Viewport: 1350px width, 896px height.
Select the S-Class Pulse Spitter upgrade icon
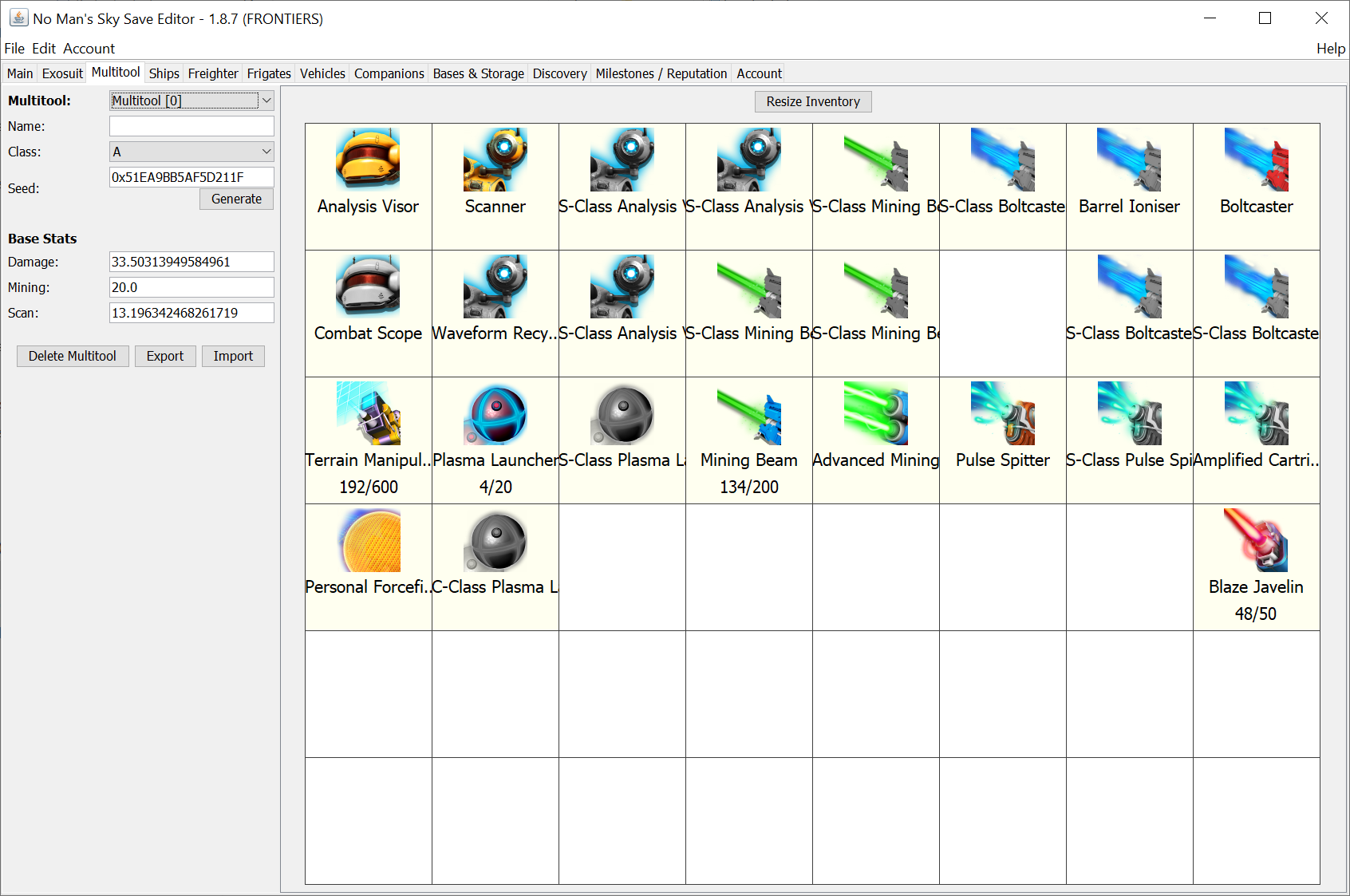click(1129, 412)
